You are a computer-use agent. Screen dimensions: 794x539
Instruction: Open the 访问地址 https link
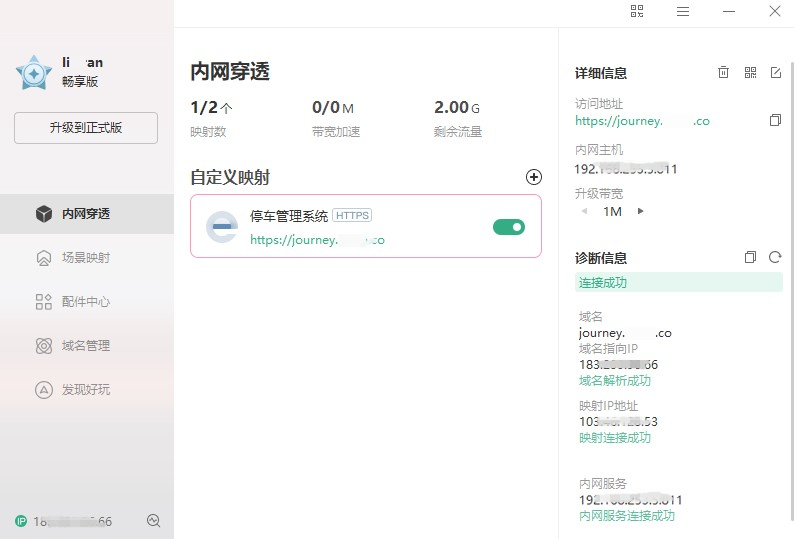(642, 121)
